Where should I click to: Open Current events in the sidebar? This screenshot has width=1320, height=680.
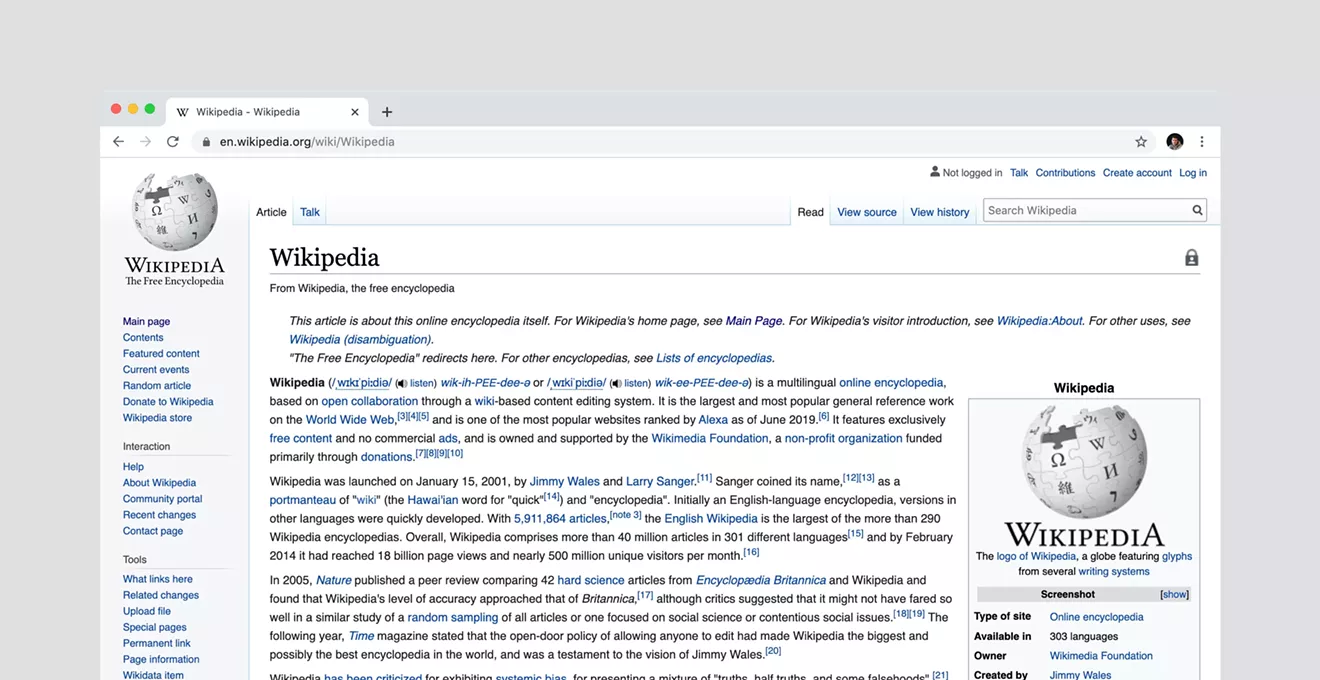point(156,370)
